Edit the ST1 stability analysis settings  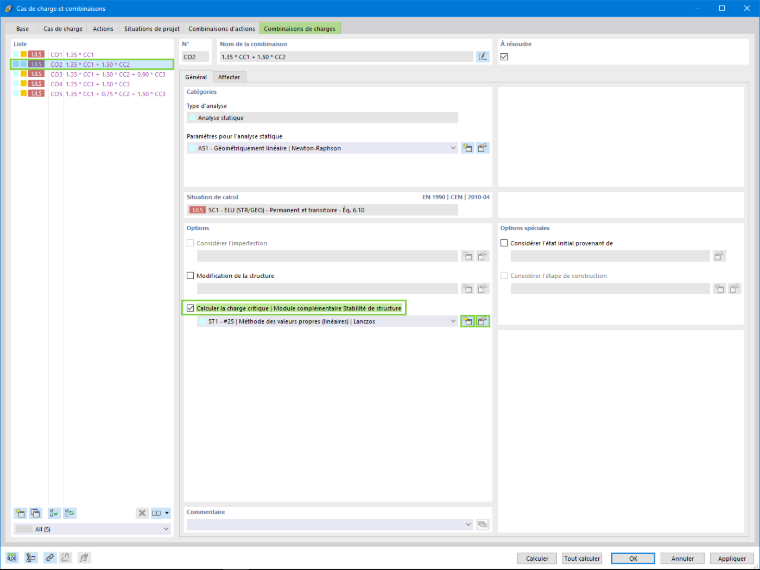point(482,321)
